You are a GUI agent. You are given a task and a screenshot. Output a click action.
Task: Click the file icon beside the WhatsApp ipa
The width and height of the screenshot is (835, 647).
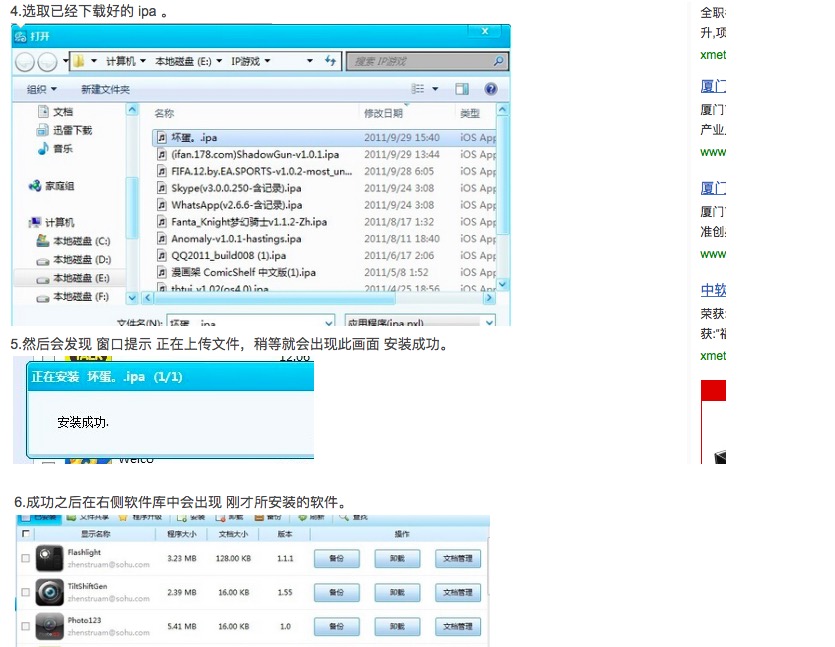(x=162, y=205)
